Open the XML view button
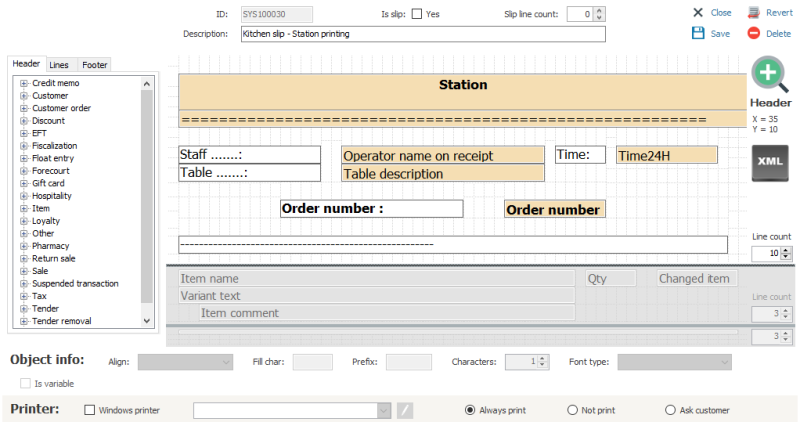 [770, 163]
